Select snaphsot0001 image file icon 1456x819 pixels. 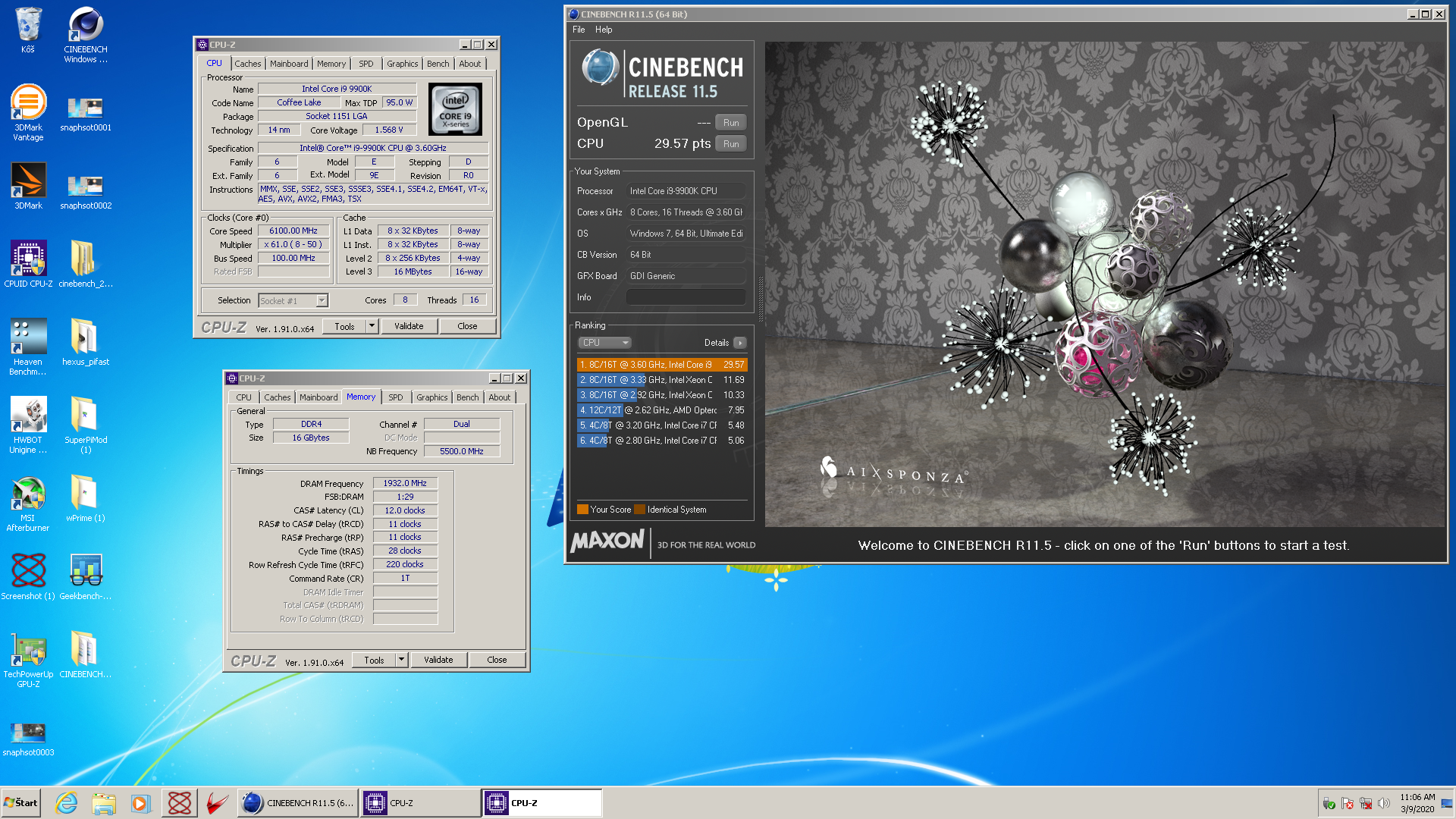86,114
